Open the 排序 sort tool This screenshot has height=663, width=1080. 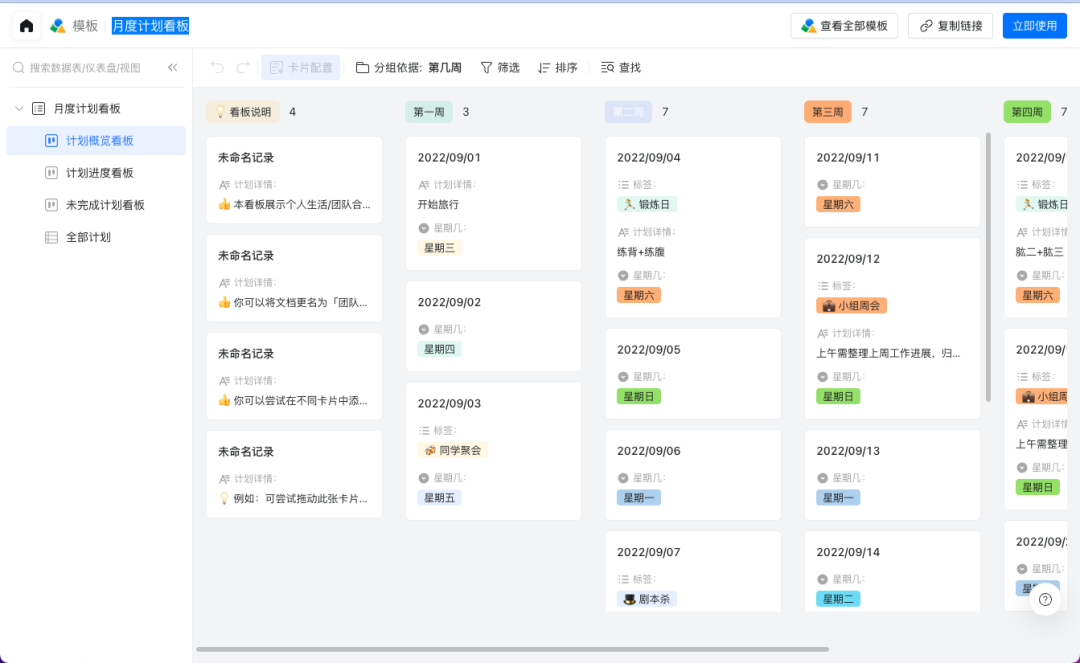tap(558, 68)
